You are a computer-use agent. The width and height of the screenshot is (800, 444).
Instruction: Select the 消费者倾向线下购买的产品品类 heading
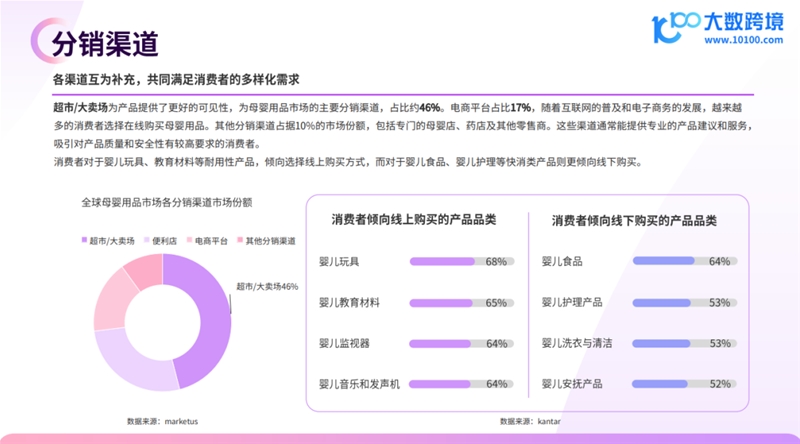click(634, 220)
